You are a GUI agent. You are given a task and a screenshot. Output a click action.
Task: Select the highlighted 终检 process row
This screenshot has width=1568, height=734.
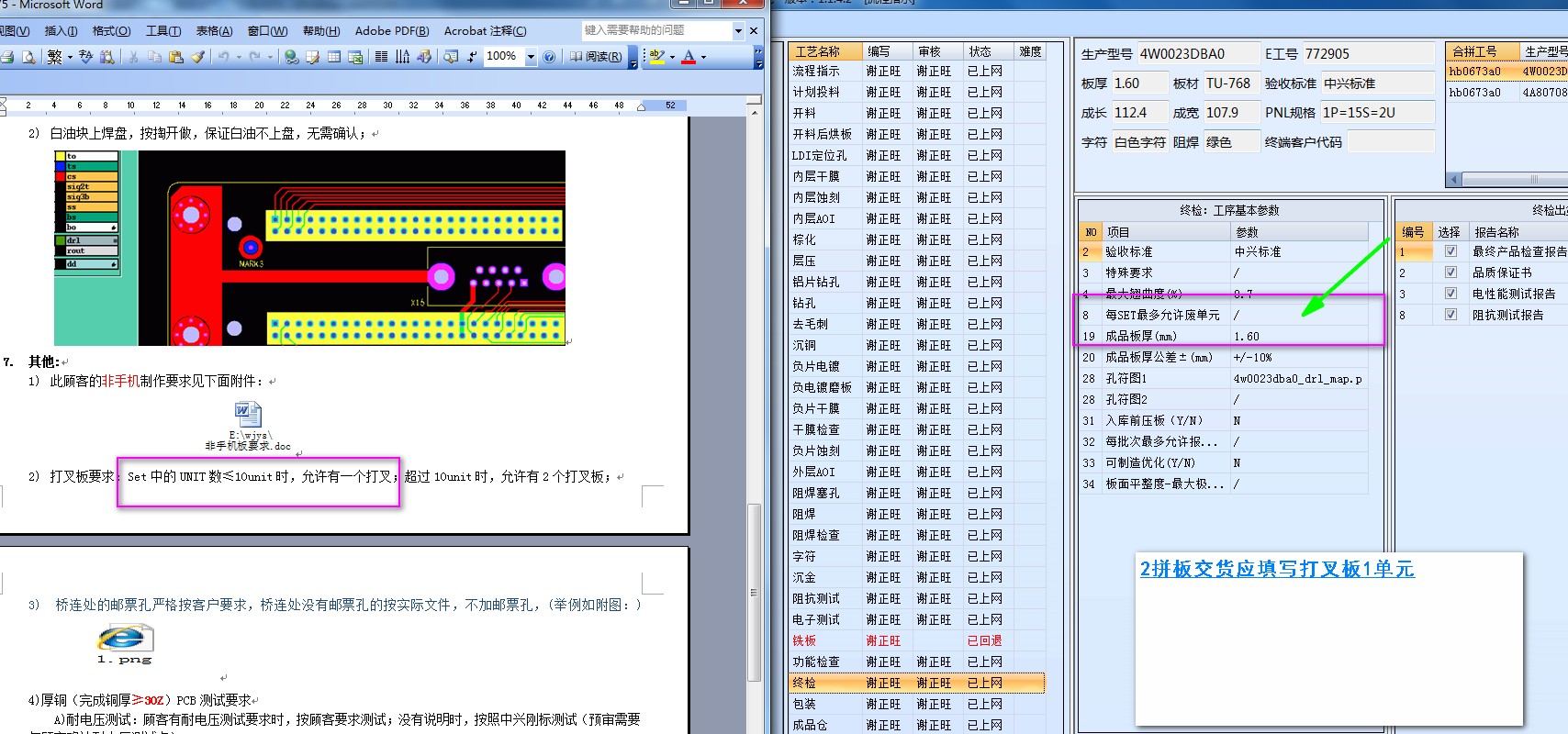point(917,683)
